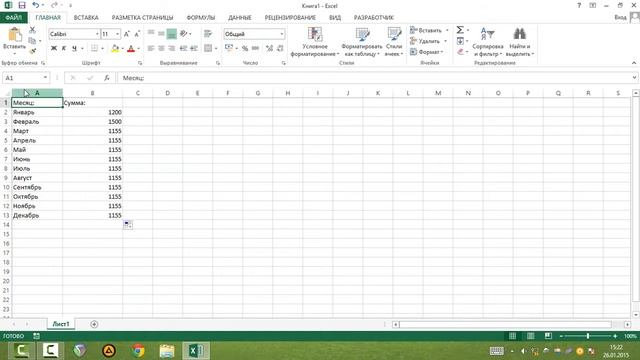Increase font size with the large A
The image size is (640, 360).
pos(127,34)
